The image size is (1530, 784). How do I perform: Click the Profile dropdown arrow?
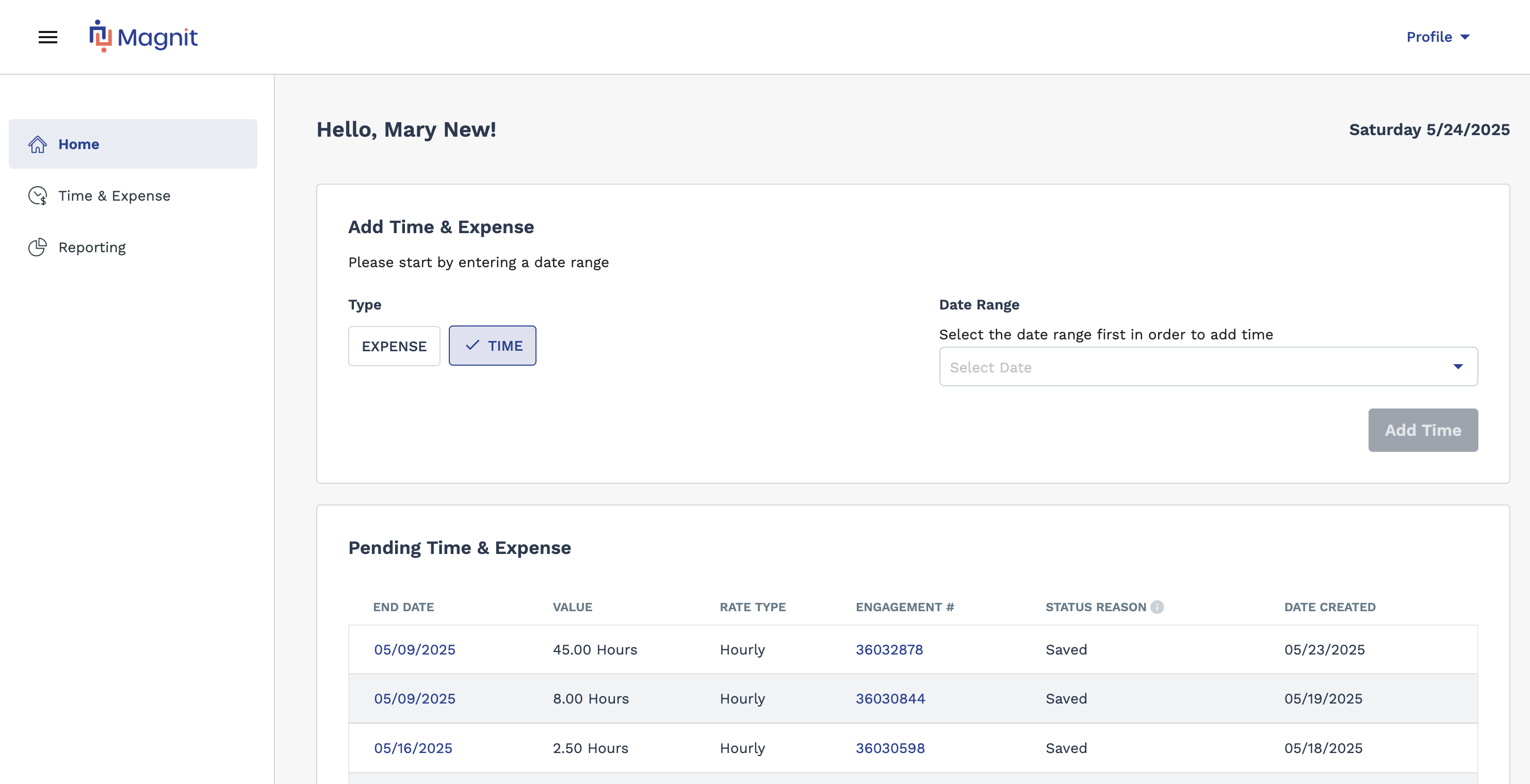(1464, 37)
